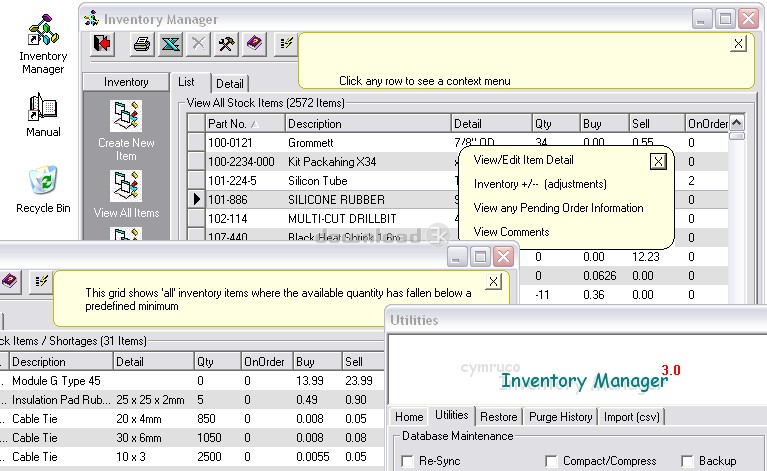Click row selector for 100-0121
Image resolution: width=767 pixels, height=471 pixels.
tap(197, 142)
